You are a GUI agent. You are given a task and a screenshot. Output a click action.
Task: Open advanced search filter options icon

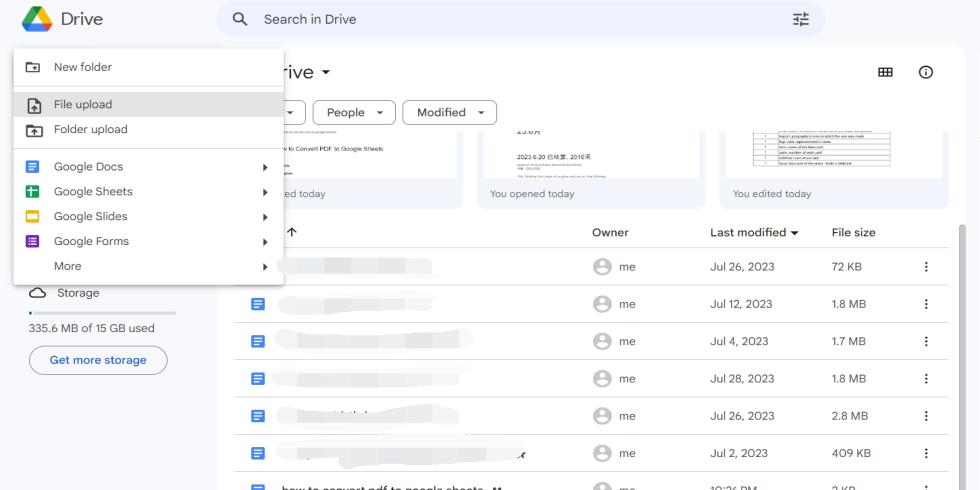click(x=801, y=19)
